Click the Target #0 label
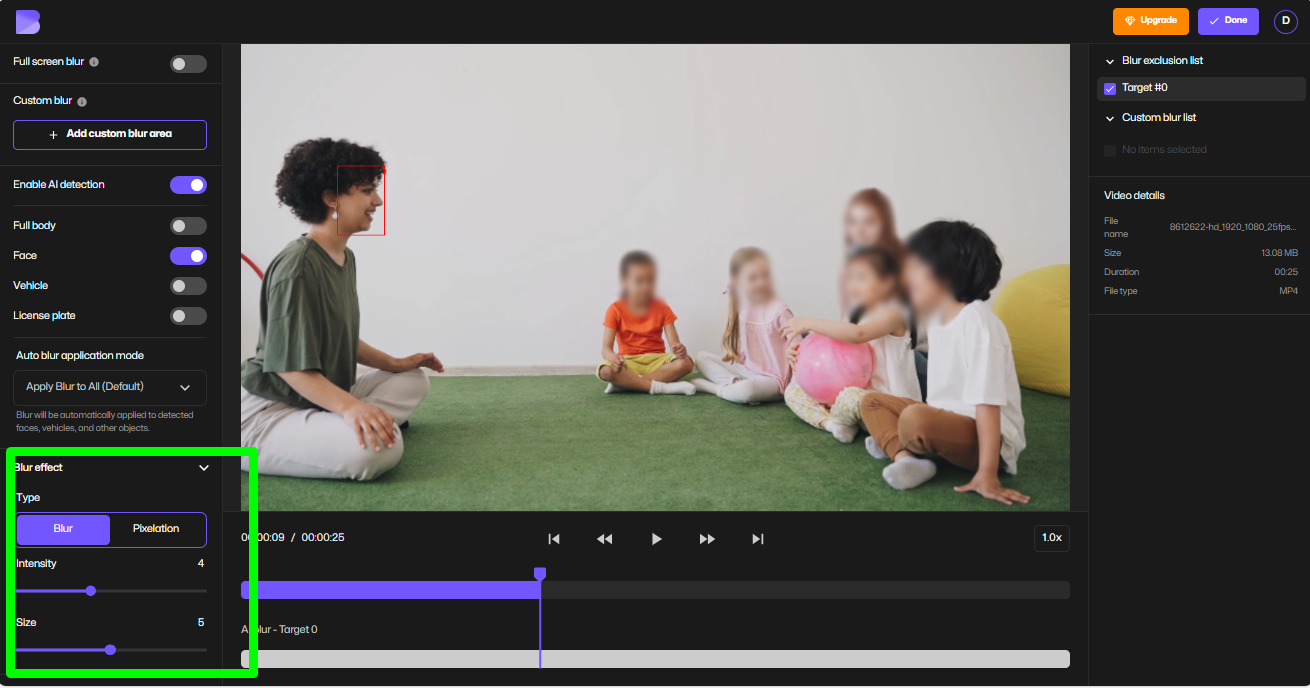This screenshot has height=688, width=1310. (1145, 89)
